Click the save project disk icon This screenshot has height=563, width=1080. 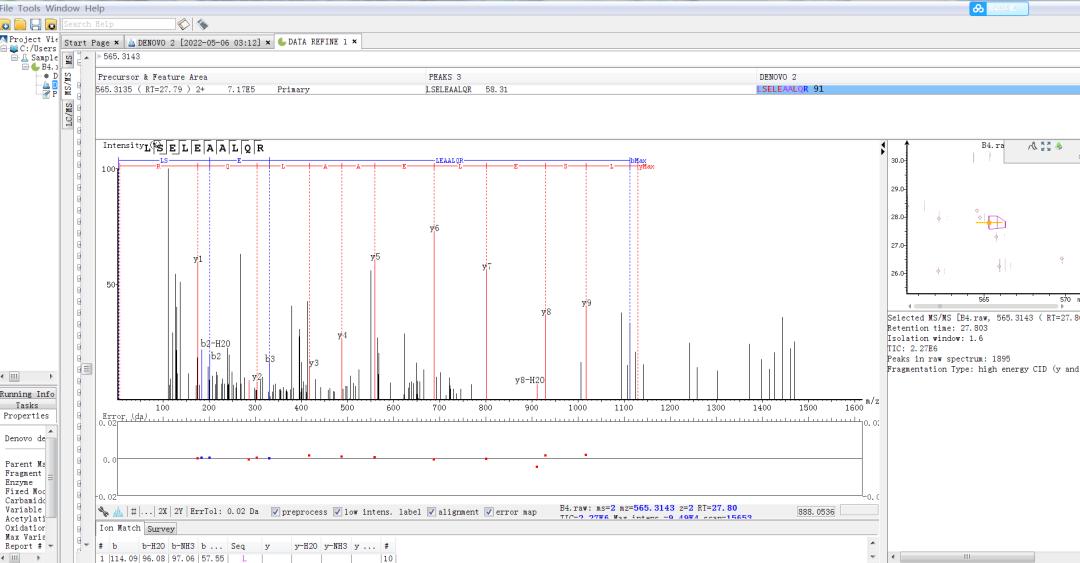[x=35, y=23]
